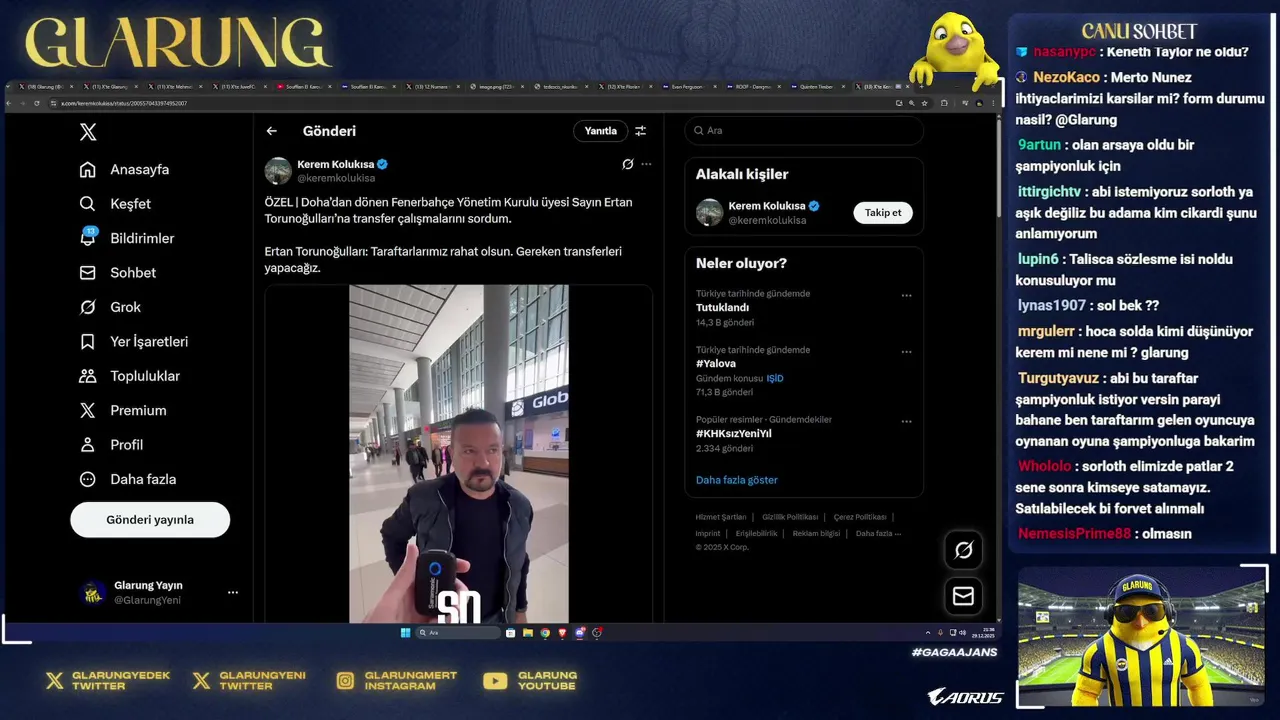
Task: Open Keşfet explore page
Action: [x=115, y=204]
